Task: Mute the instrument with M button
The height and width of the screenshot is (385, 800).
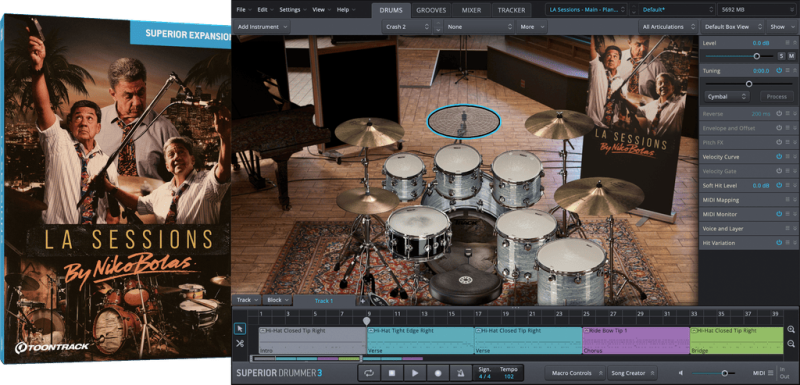Action: pyautogui.click(x=791, y=56)
